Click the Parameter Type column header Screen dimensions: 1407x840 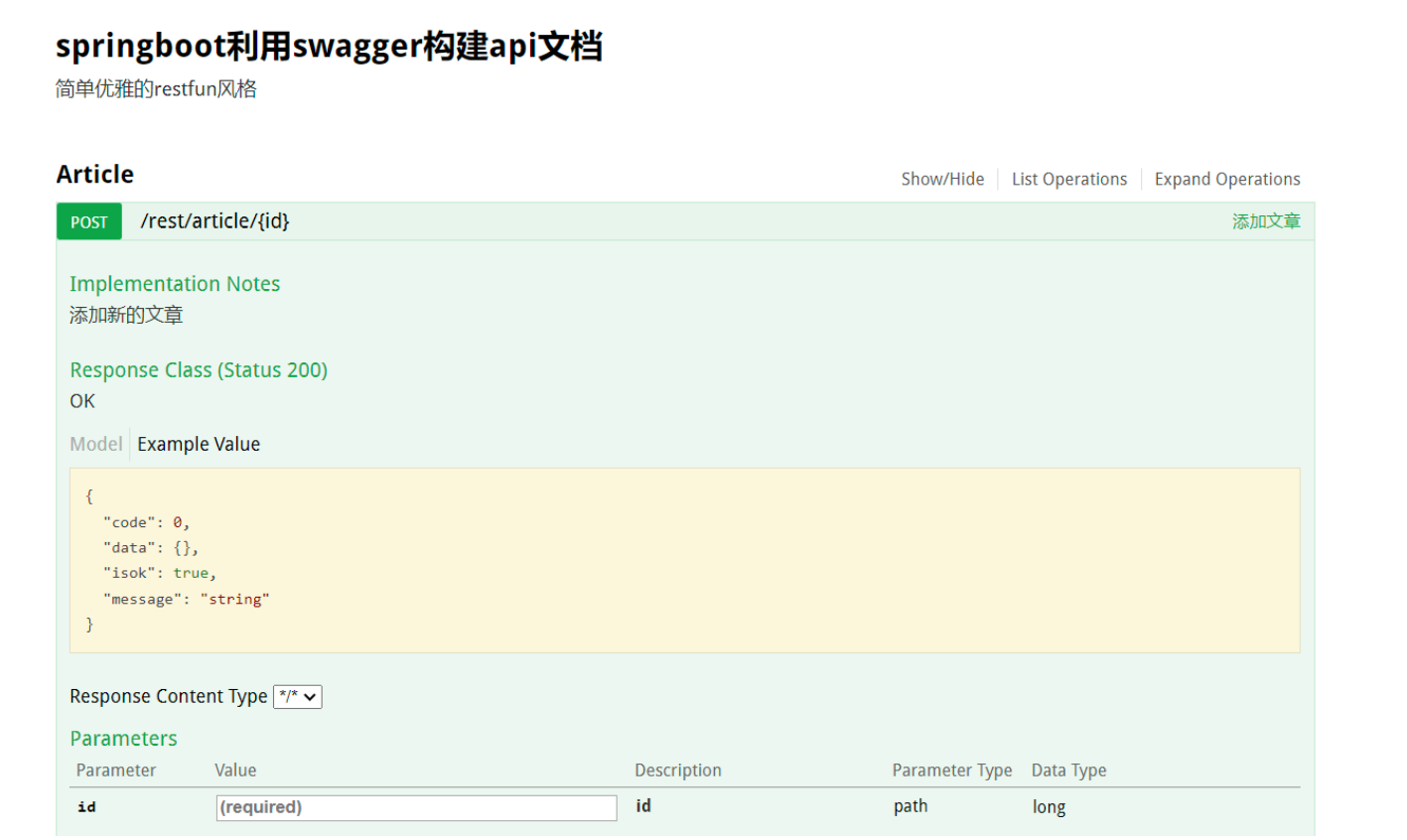(x=951, y=770)
